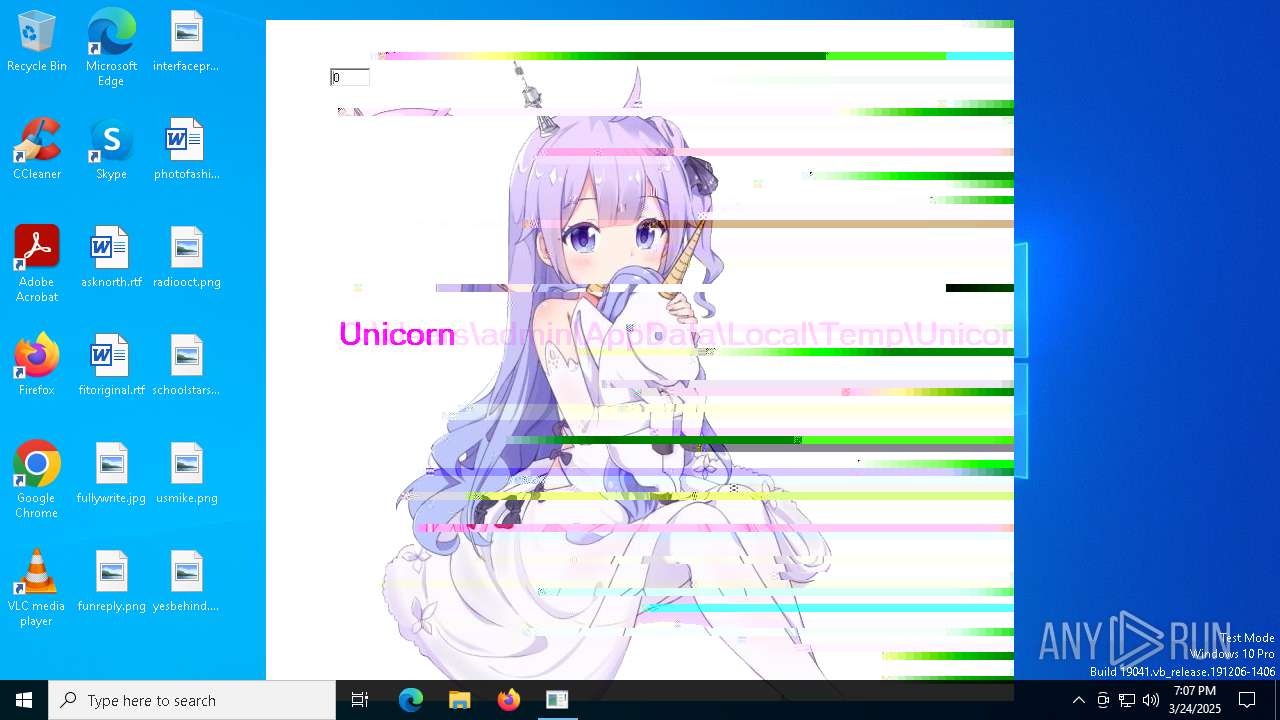Click the small input field showing 0
The height and width of the screenshot is (720, 1280).
(350, 77)
